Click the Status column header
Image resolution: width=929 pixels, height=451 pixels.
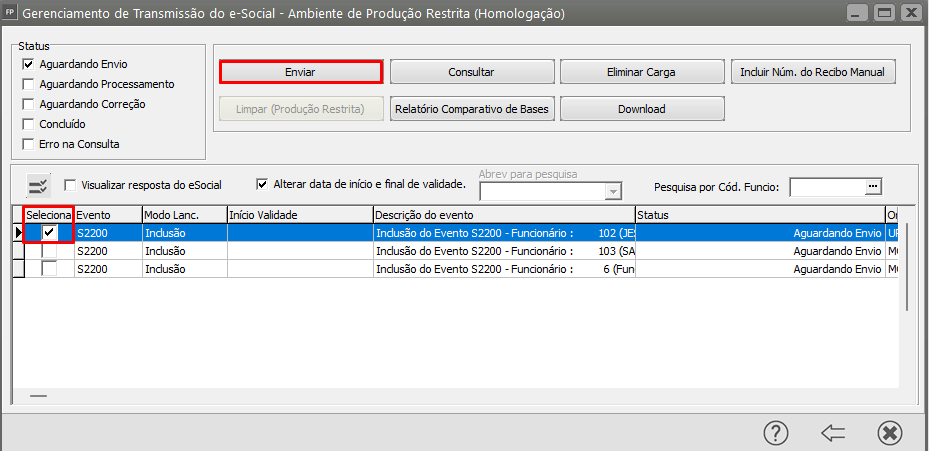click(760, 215)
